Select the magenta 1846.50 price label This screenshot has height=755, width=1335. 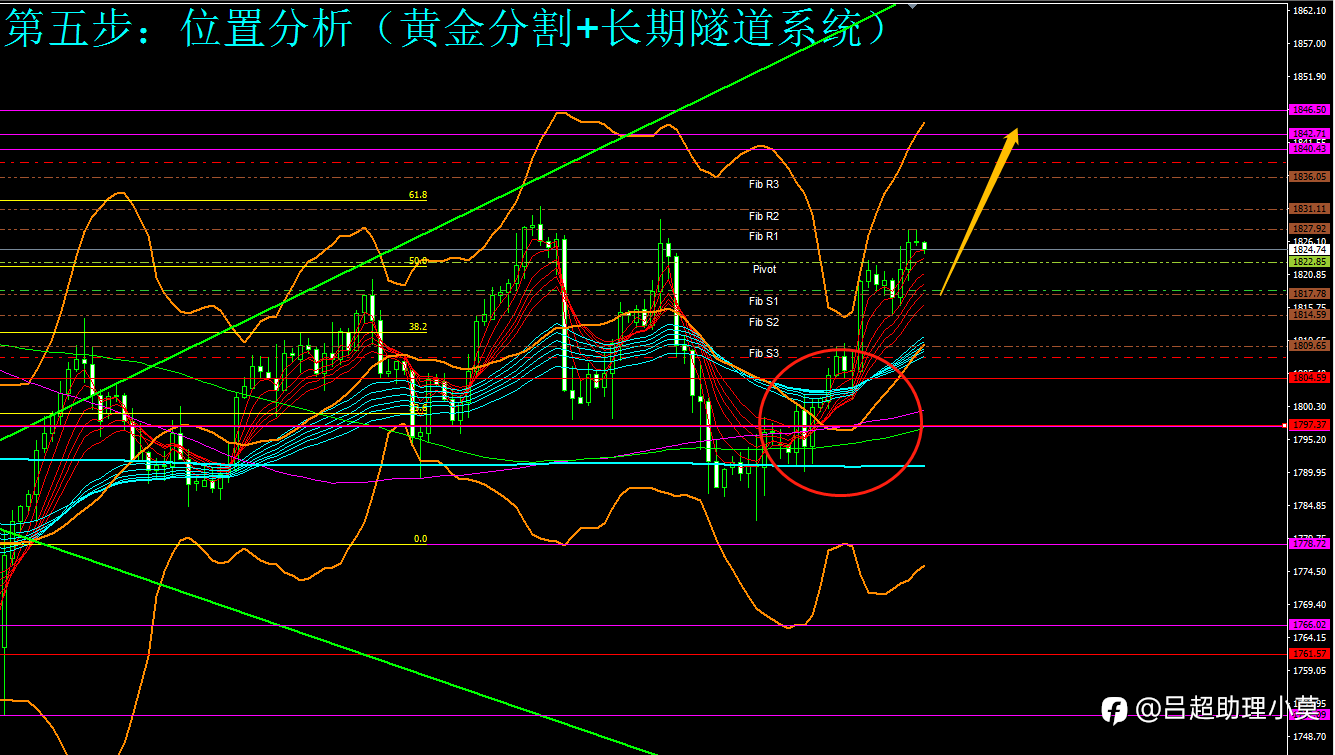click(1309, 110)
